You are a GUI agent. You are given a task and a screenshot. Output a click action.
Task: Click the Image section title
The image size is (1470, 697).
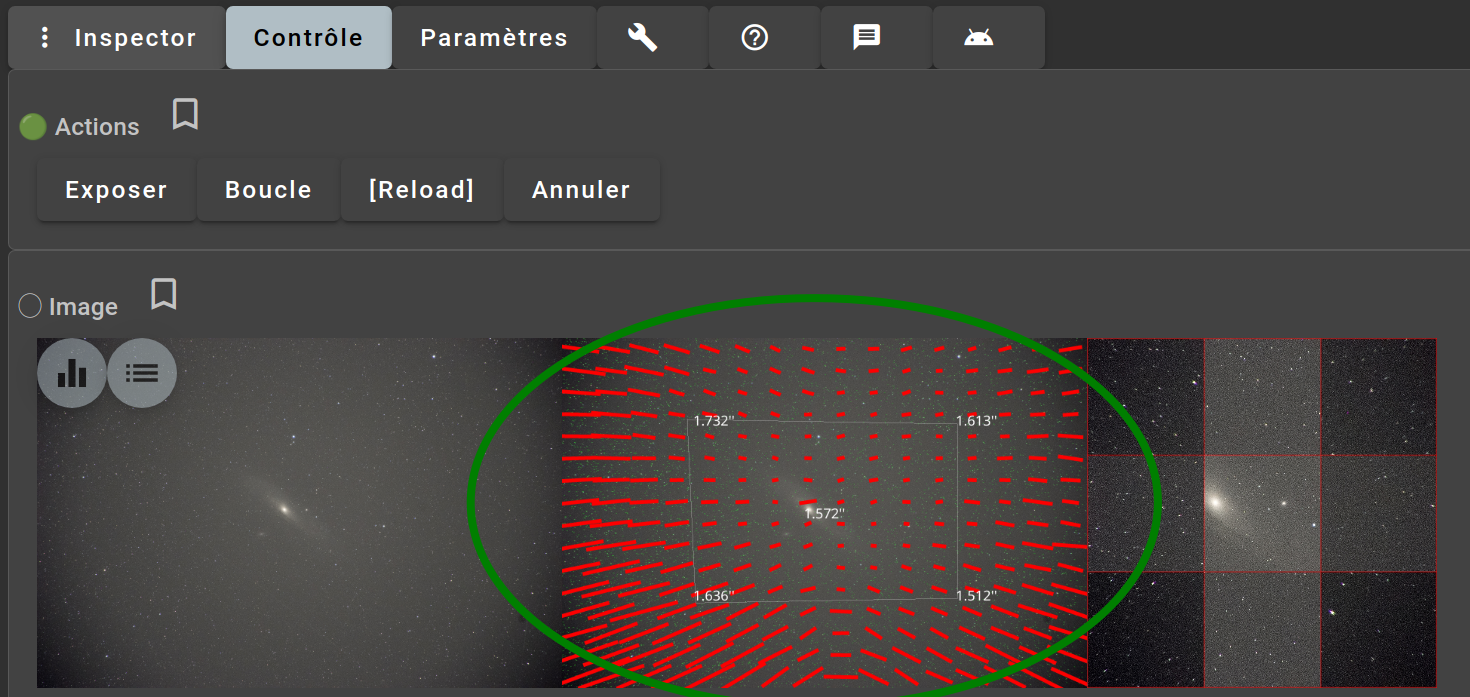tap(83, 307)
